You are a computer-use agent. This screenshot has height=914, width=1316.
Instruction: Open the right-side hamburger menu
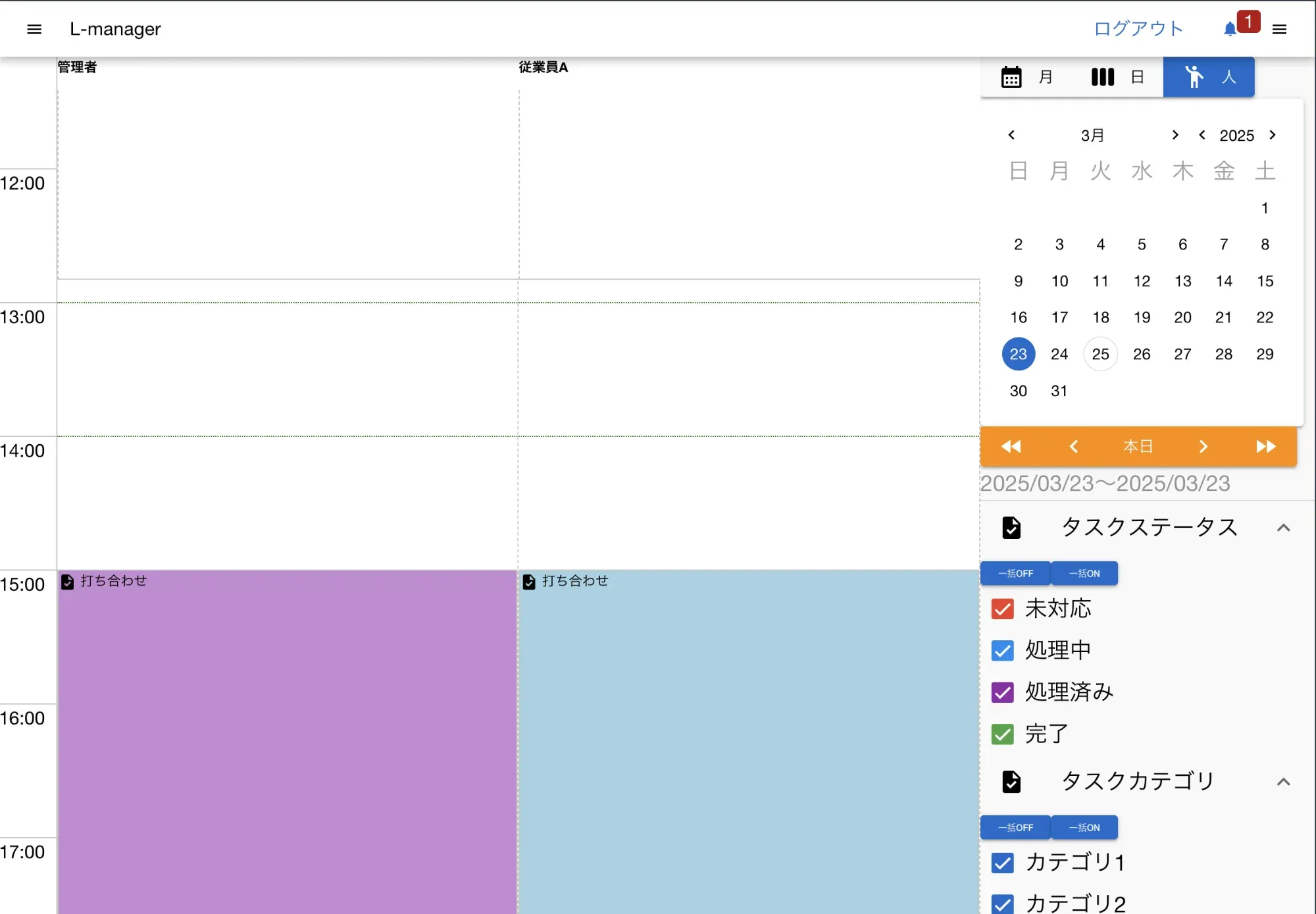(1279, 29)
